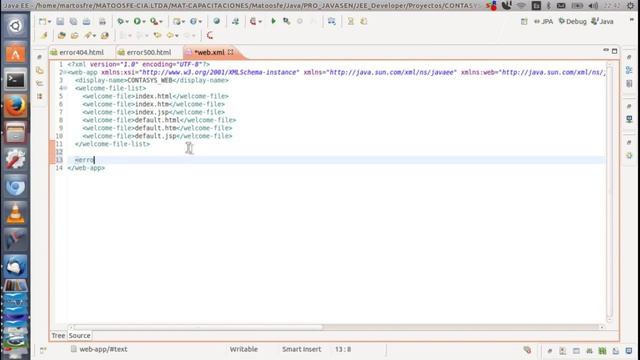Click the Outline fast view icon on the right trim
The height and width of the screenshot is (360, 640).
[x=629, y=71]
